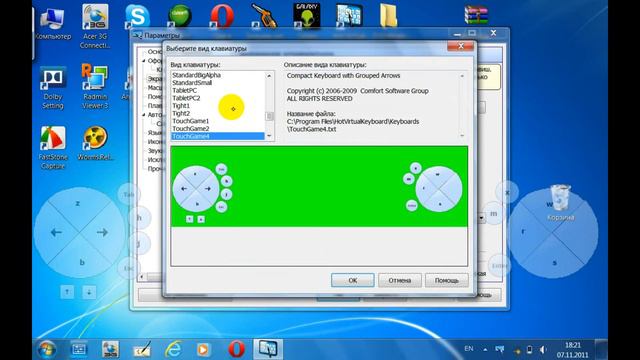Image resolution: width=640 pixels, height=360 pixels.
Task: Click the Windows Start orb
Action: click(47, 349)
